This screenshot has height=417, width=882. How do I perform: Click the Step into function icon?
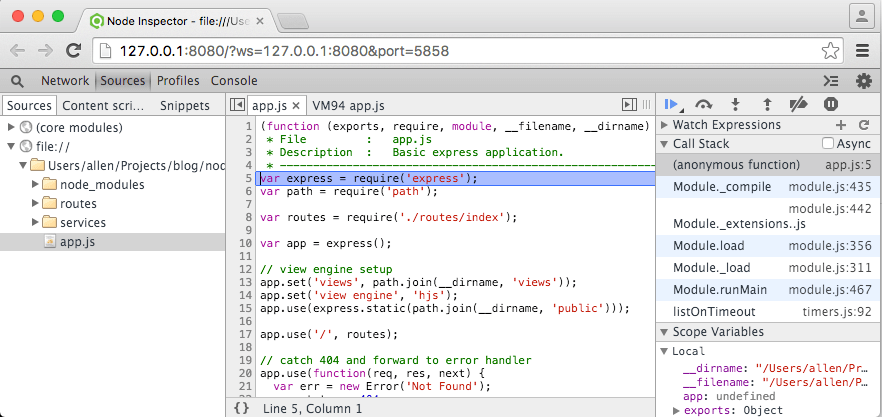(x=736, y=104)
